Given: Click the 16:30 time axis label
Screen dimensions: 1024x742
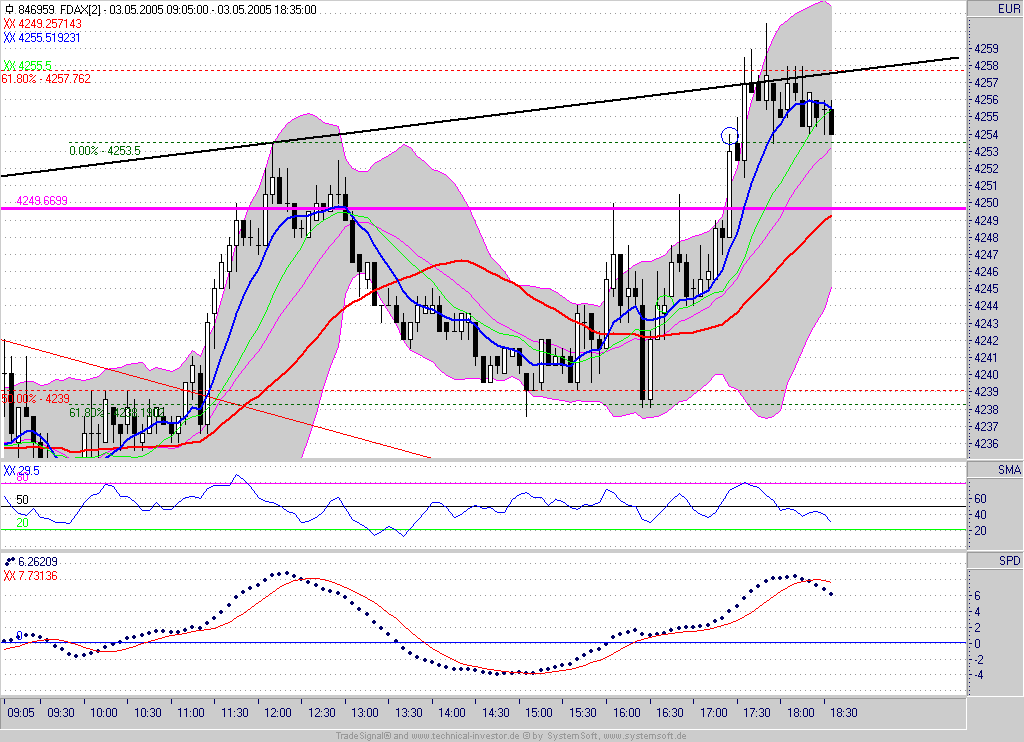Looking at the screenshot, I should 669,713.
